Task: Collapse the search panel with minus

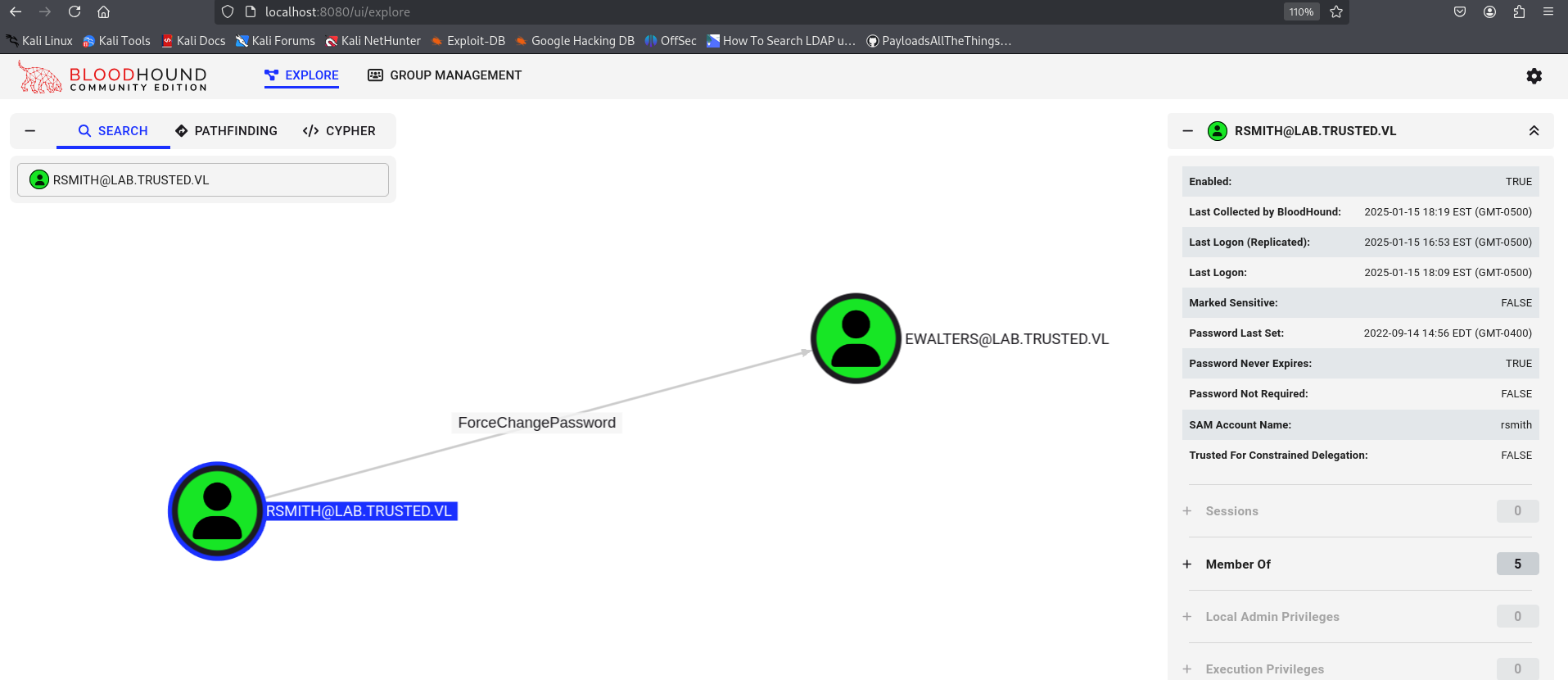Action: tap(30, 131)
